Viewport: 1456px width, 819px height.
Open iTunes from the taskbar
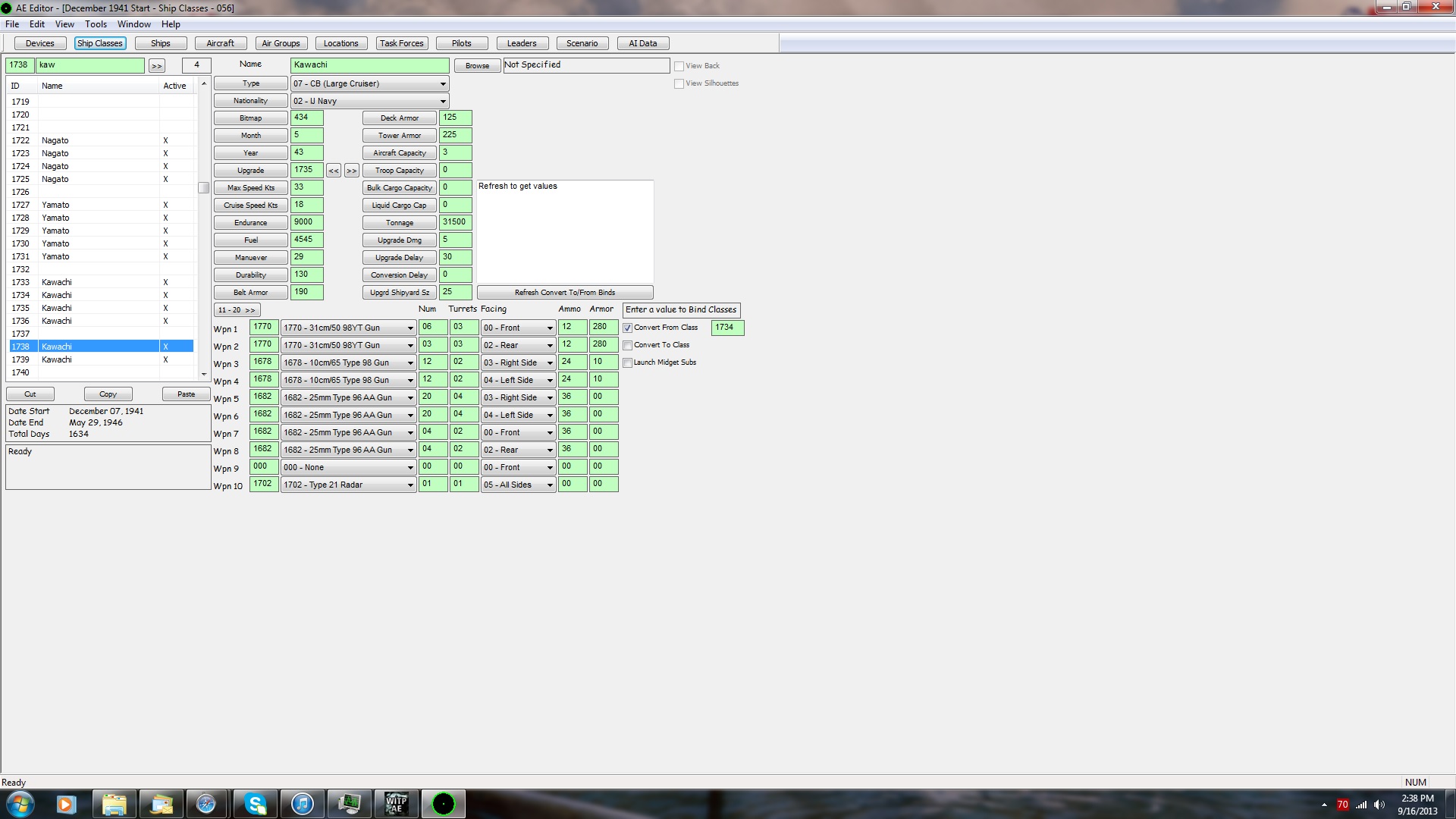(303, 804)
